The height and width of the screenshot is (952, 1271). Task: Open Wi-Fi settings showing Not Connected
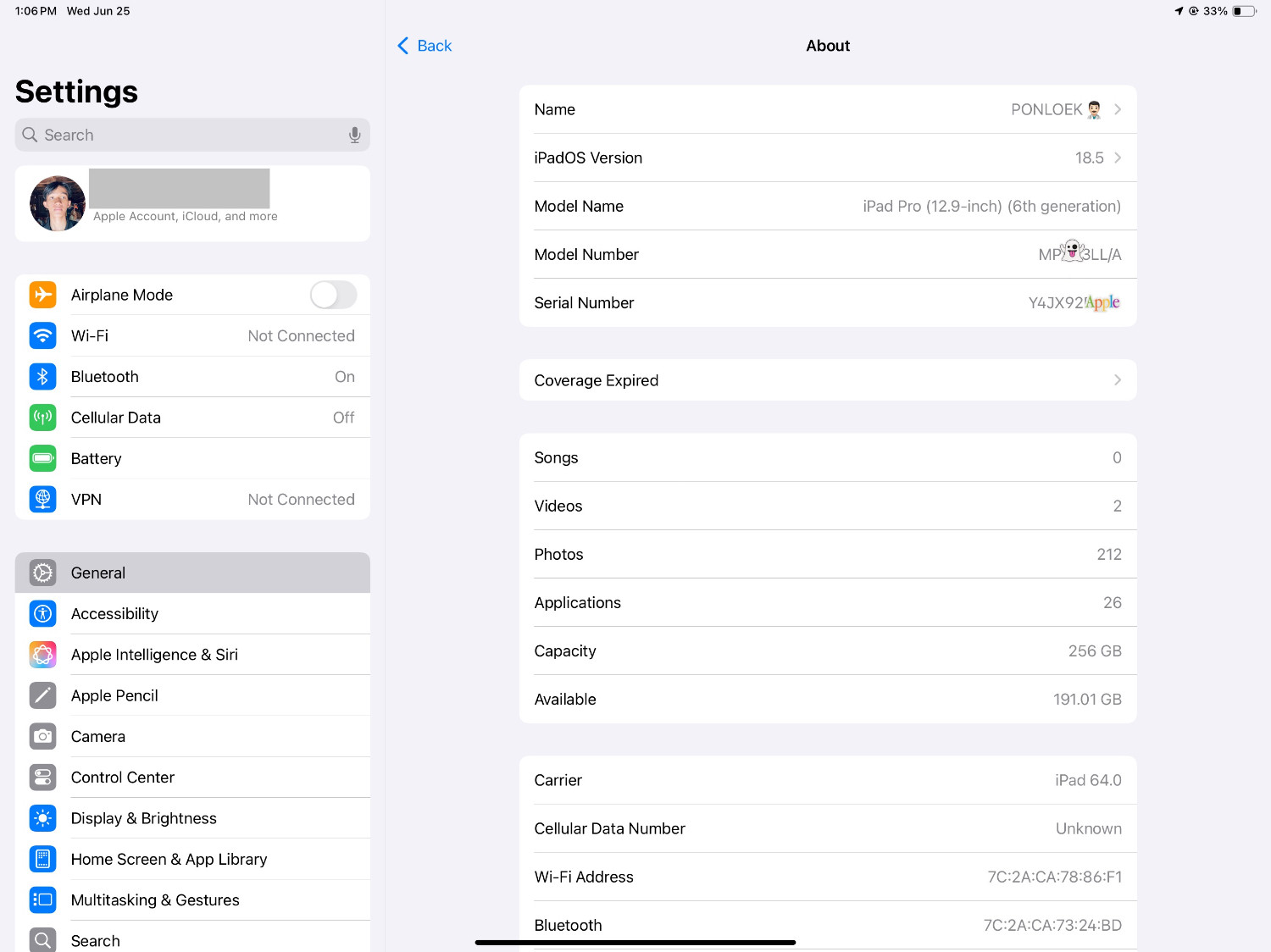pyautogui.click(x=192, y=335)
